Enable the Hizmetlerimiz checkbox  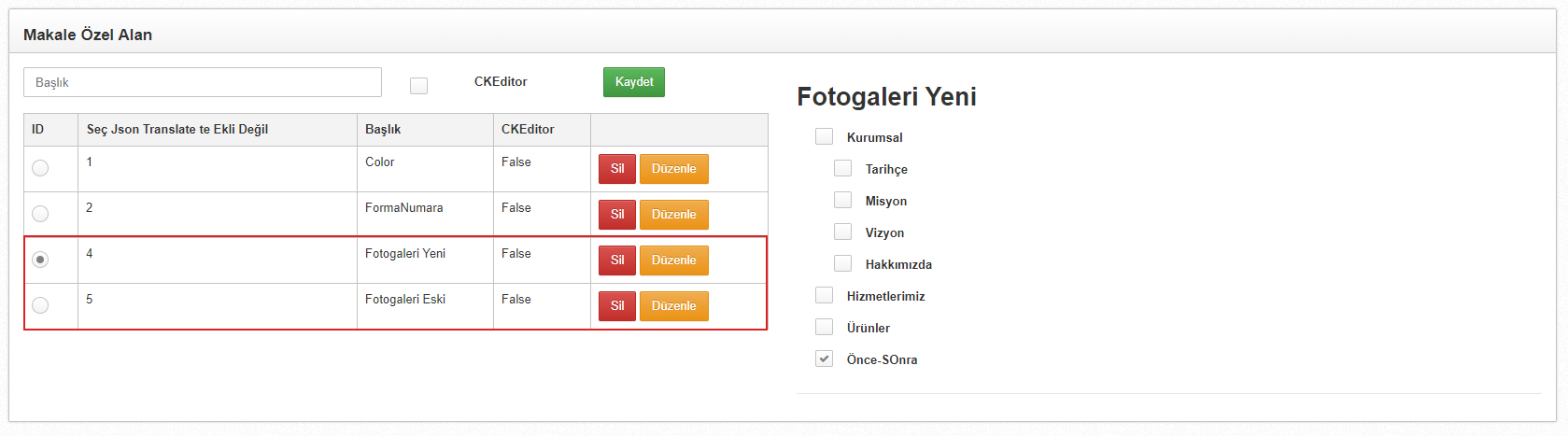[x=824, y=295]
